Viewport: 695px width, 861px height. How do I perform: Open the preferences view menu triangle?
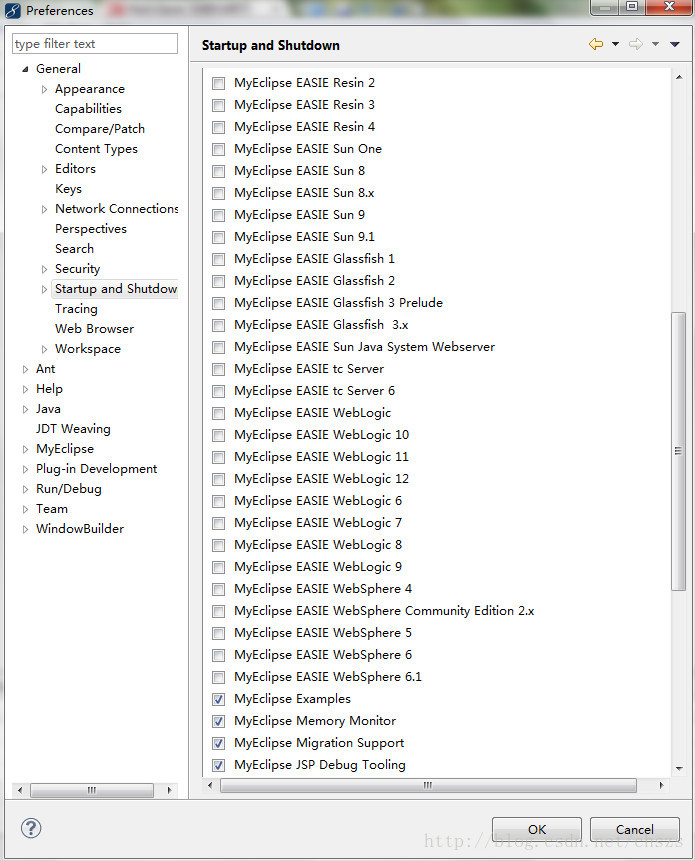pos(675,44)
